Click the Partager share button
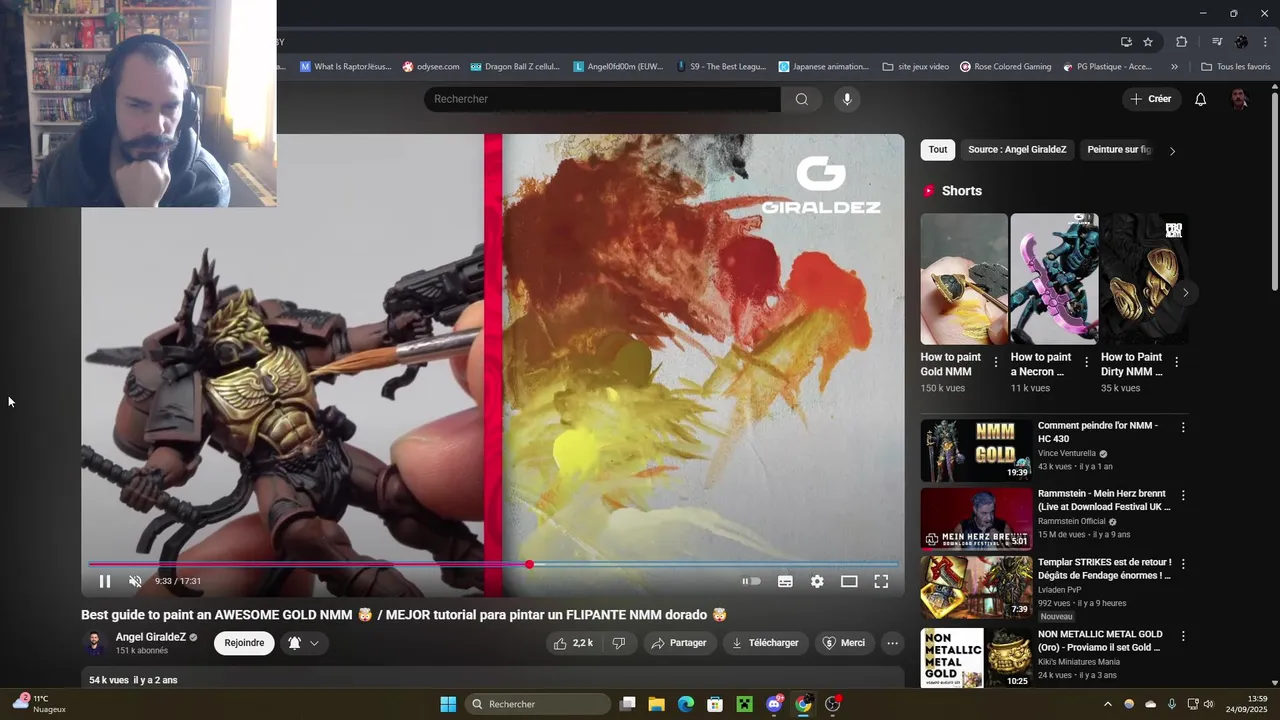This screenshot has width=1280, height=720. point(679,643)
